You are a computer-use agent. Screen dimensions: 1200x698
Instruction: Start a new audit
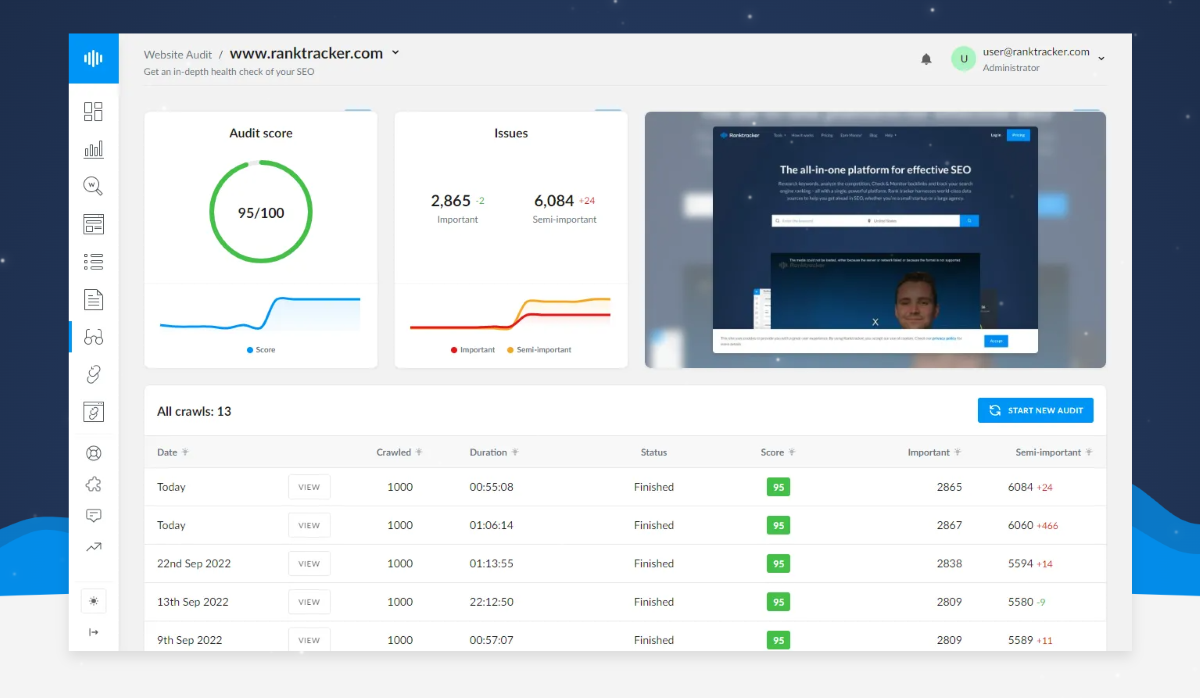pos(1036,410)
